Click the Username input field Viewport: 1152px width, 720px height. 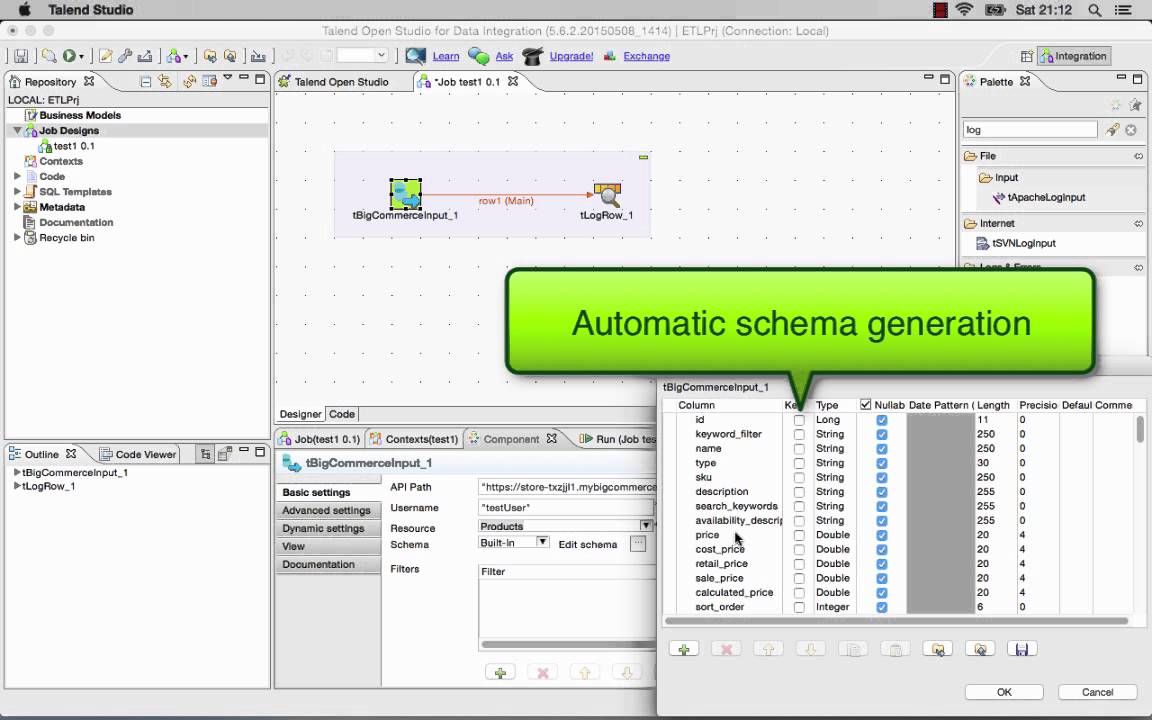click(x=566, y=508)
